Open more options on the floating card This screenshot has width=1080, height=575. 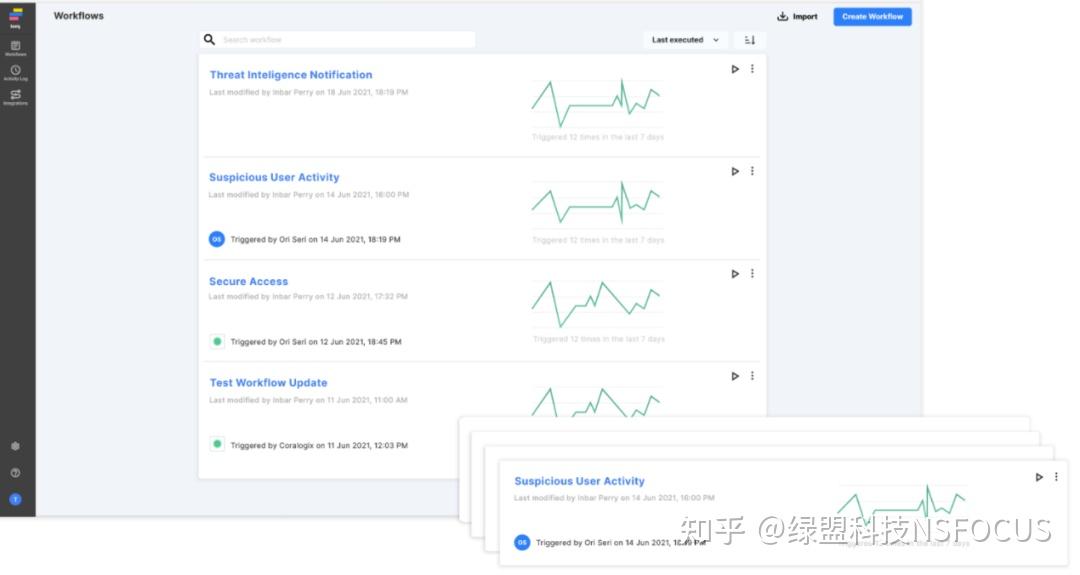1056,477
